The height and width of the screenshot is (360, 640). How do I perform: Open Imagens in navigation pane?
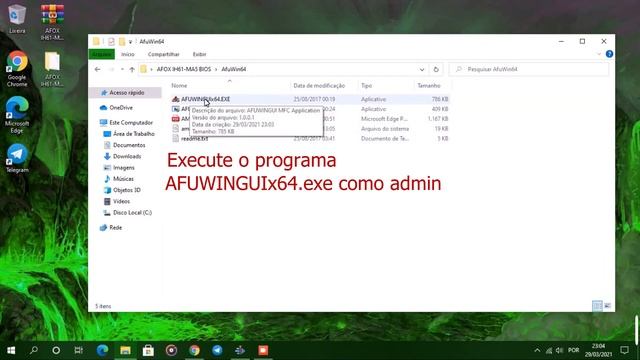tap(124, 168)
